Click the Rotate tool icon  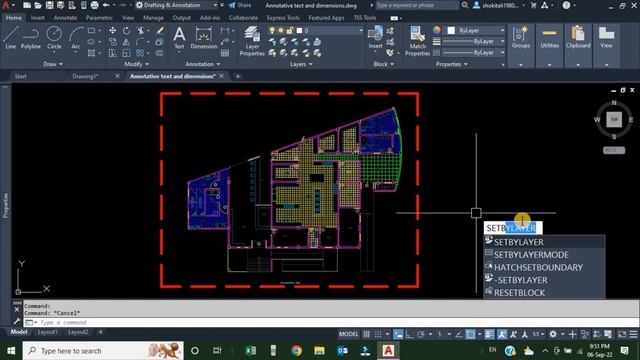[x=127, y=31]
